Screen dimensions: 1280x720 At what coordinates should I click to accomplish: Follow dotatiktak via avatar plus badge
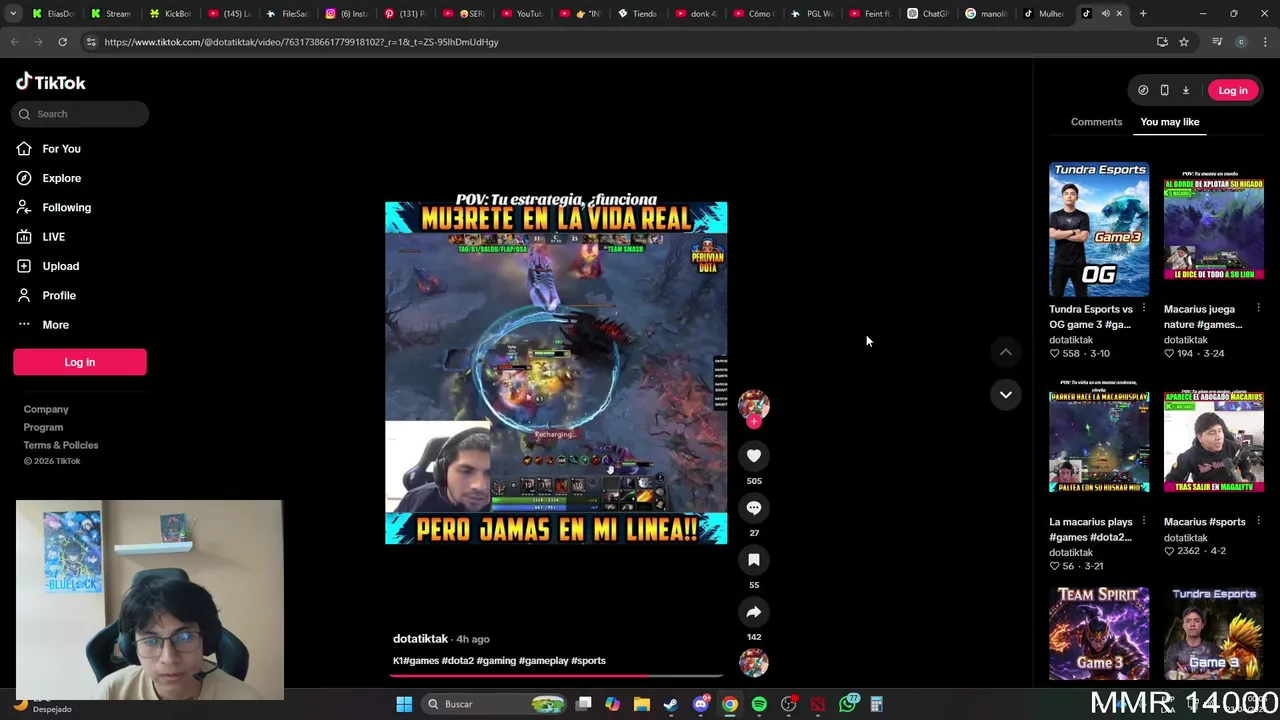pos(754,422)
